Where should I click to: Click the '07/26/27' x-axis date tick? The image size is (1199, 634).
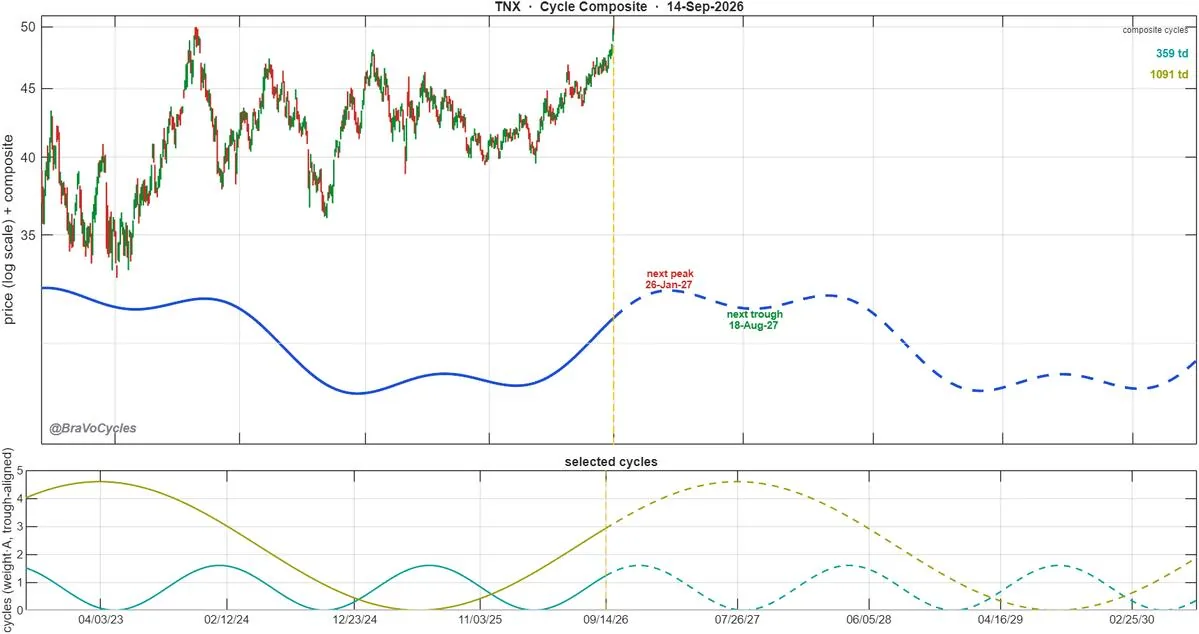[x=738, y=619]
